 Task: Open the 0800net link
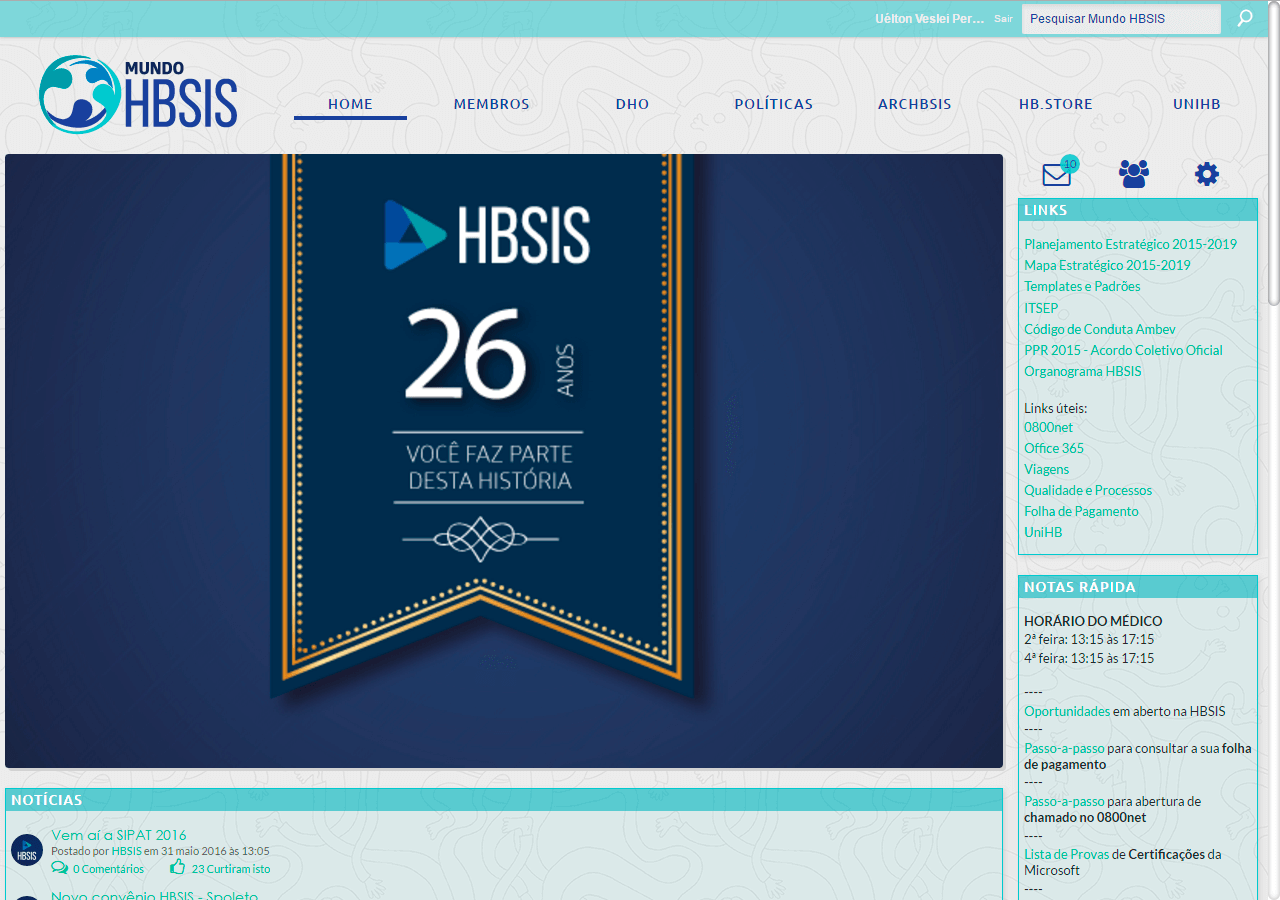pyautogui.click(x=1048, y=427)
